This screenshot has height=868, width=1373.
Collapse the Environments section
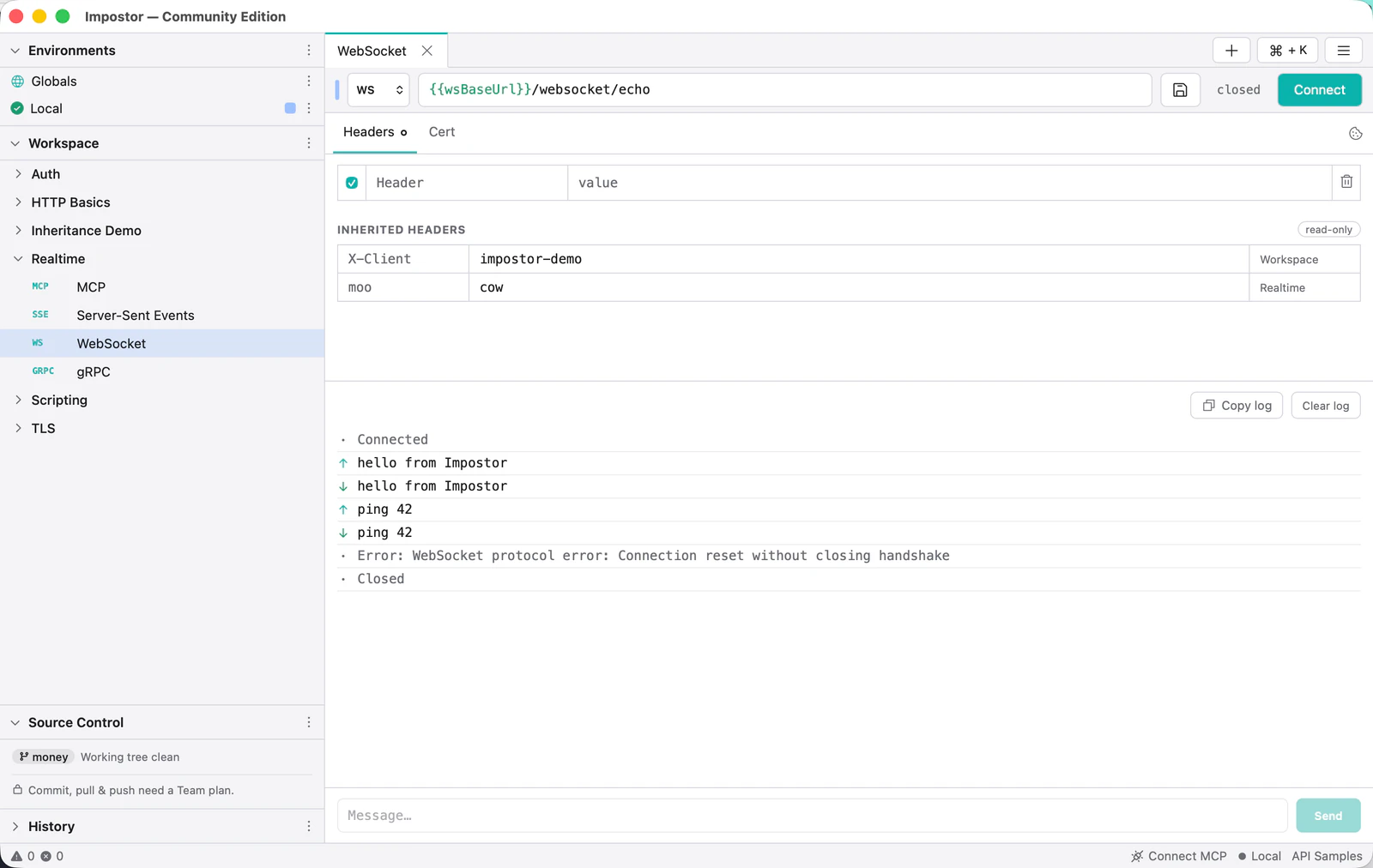point(15,51)
